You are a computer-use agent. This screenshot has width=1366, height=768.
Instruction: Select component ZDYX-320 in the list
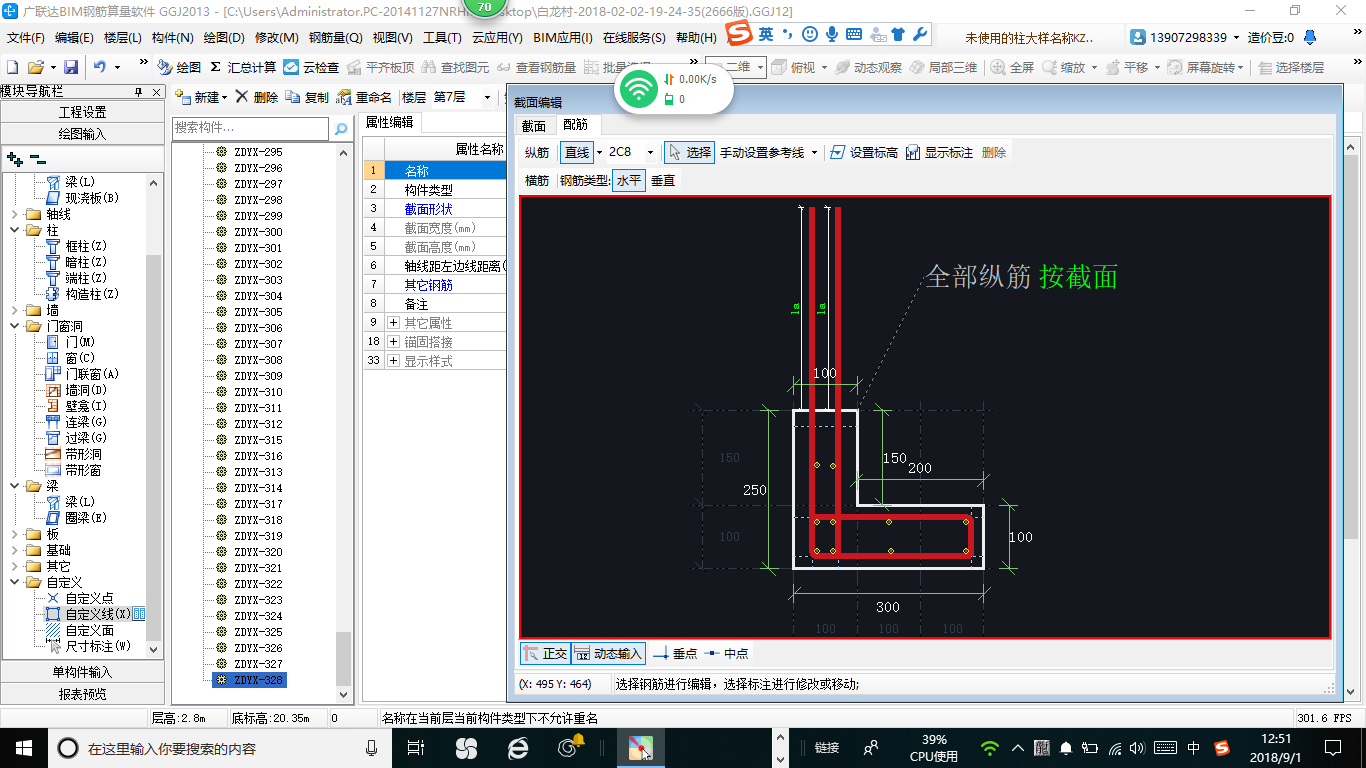click(258, 552)
